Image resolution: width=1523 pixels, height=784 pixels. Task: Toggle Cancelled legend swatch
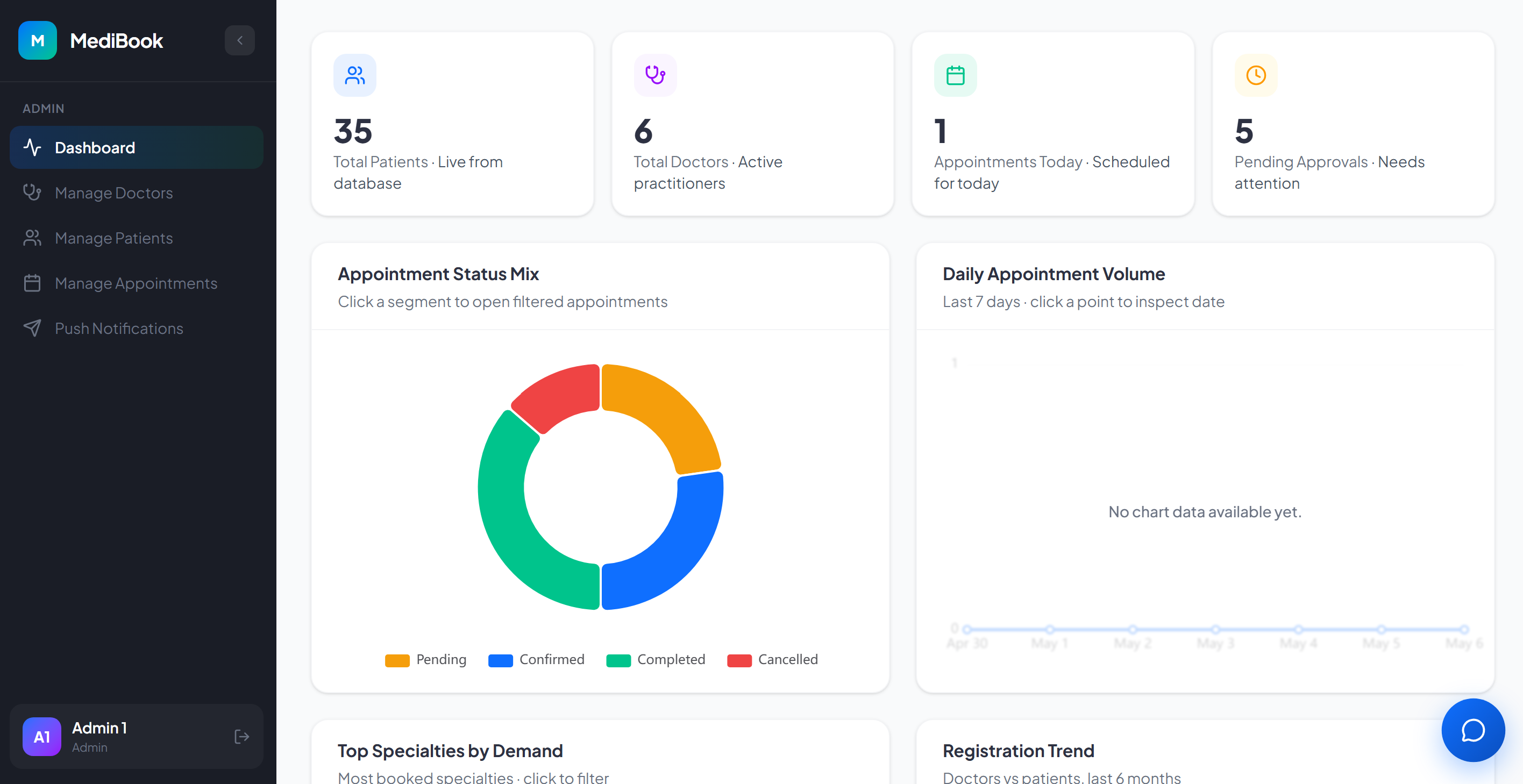[x=739, y=660]
